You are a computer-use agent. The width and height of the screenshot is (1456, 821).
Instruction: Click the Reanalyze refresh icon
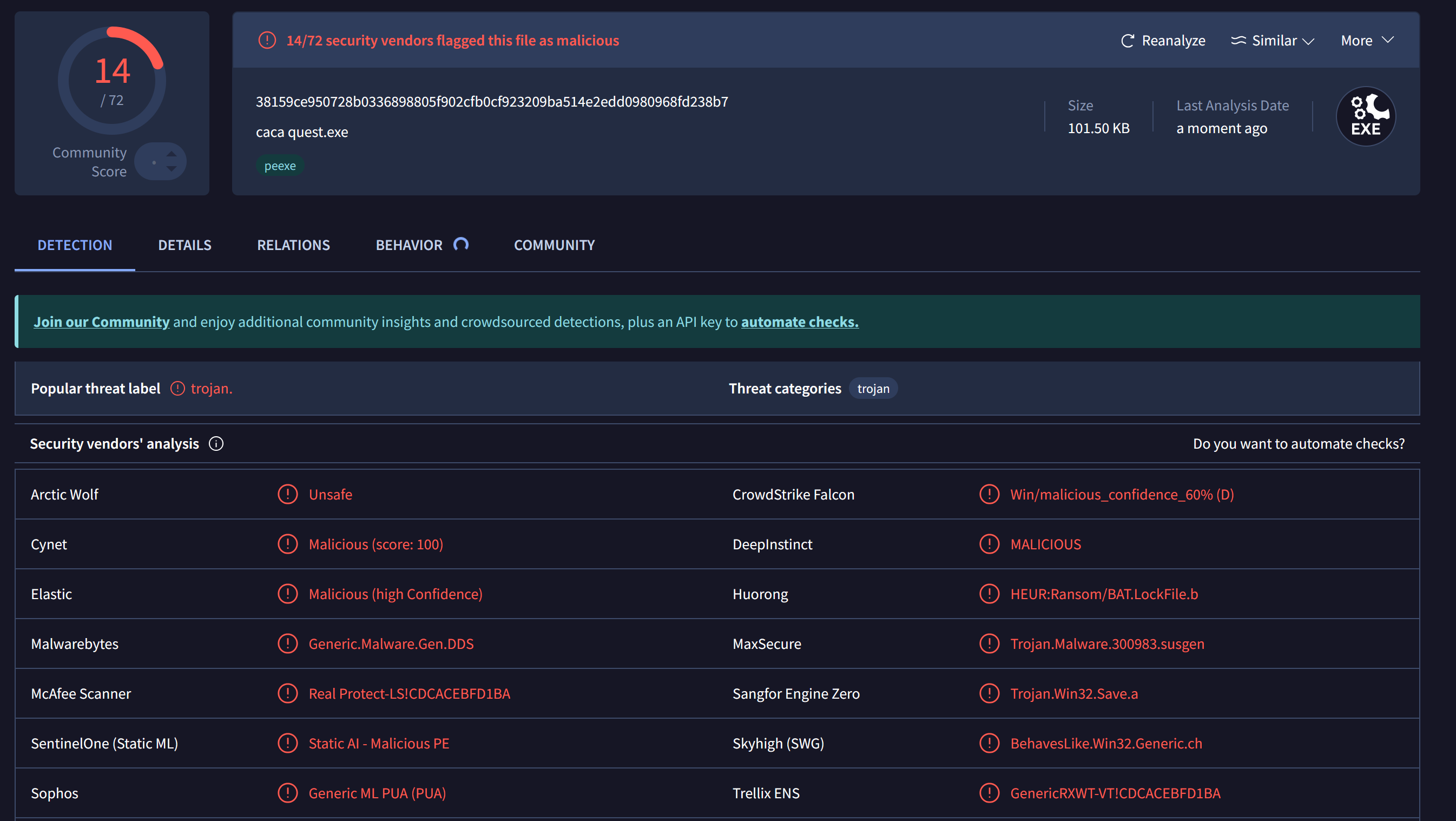(1127, 41)
